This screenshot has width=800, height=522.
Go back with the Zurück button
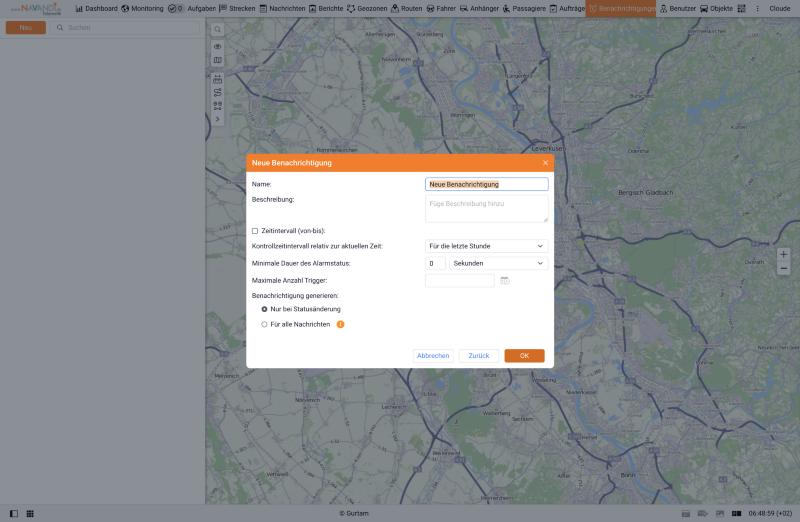(479, 356)
